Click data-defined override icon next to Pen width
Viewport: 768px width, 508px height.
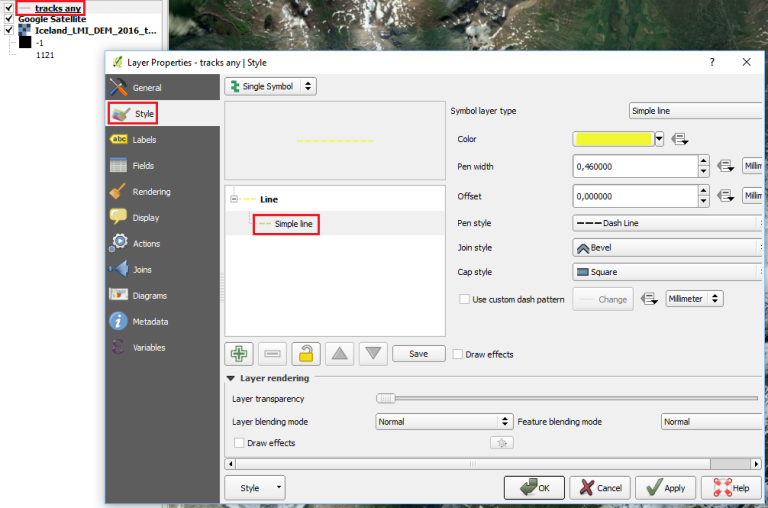tap(726, 166)
